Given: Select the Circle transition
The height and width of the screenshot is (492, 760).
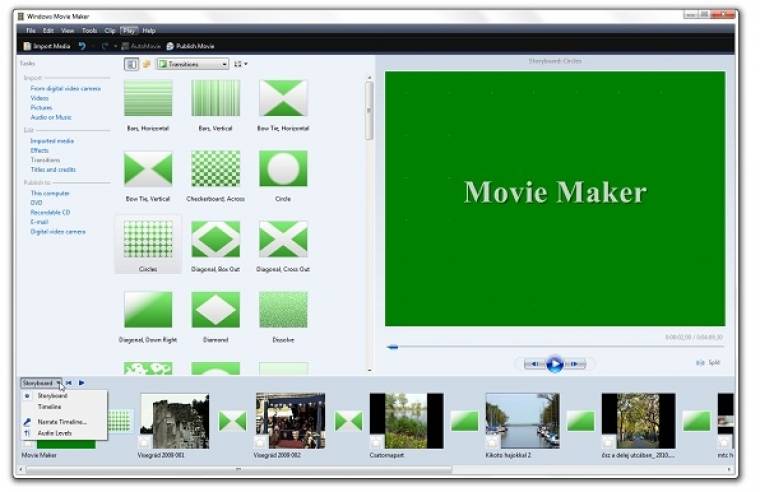Looking at the screenshot, I should tap(283, 176).
